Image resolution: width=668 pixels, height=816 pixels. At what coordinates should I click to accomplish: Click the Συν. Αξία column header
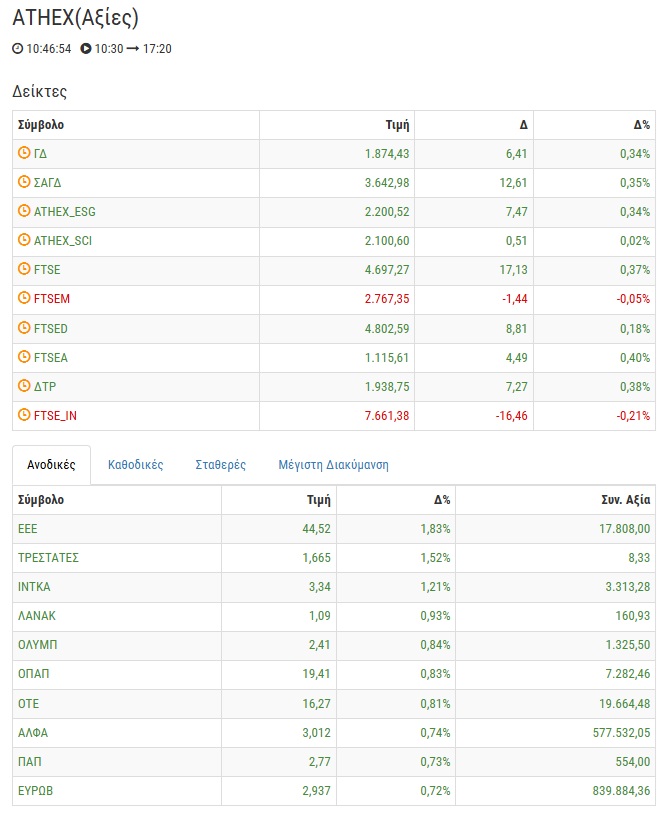pyautogui.click(x=622, y=500)
